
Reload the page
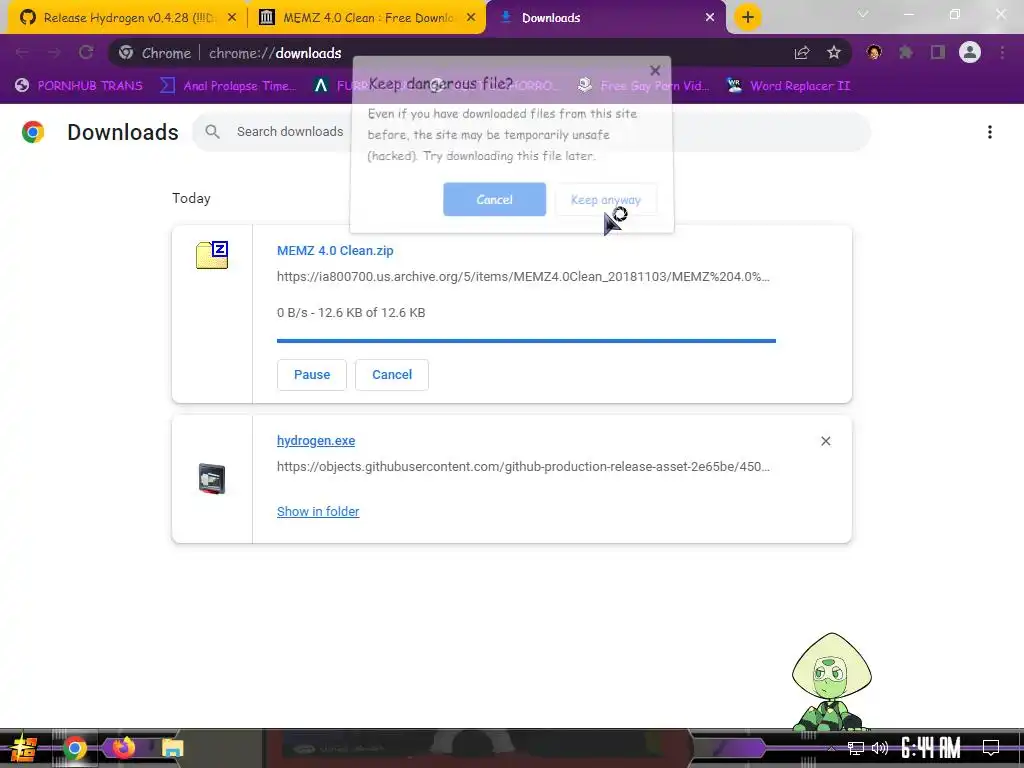(86, 53)
